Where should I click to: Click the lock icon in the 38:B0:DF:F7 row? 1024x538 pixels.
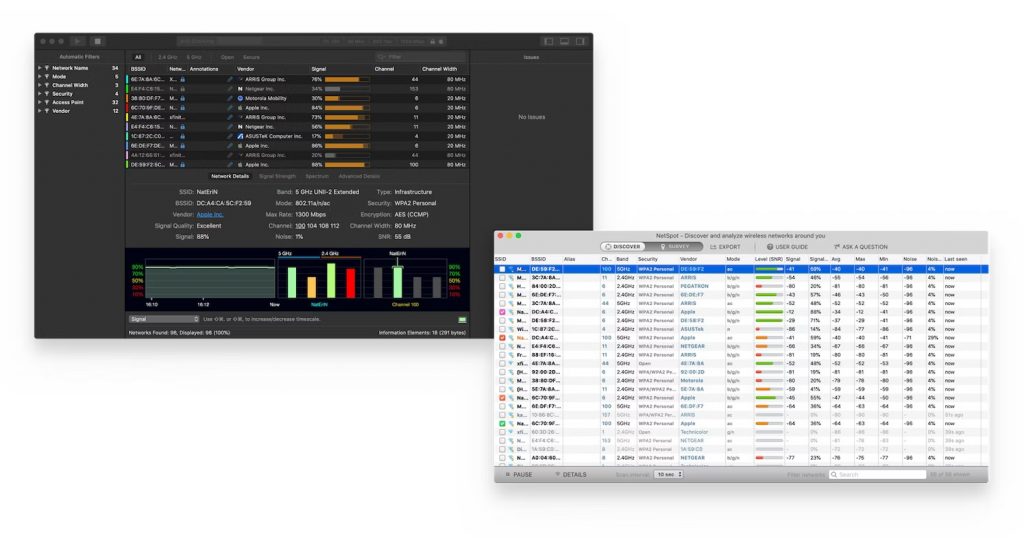click(183, 99)
